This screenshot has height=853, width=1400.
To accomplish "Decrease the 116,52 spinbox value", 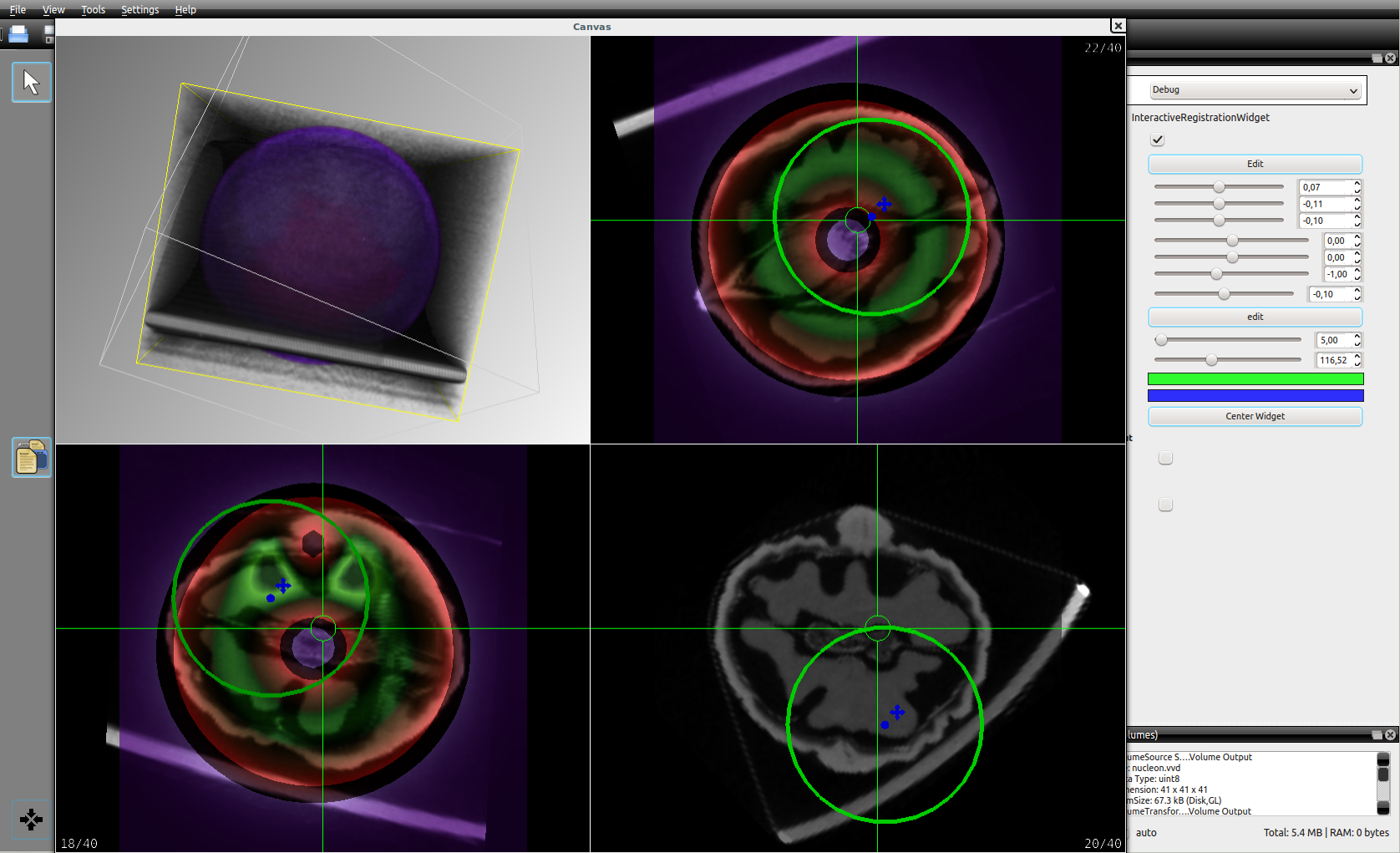I will [1357, 363].
